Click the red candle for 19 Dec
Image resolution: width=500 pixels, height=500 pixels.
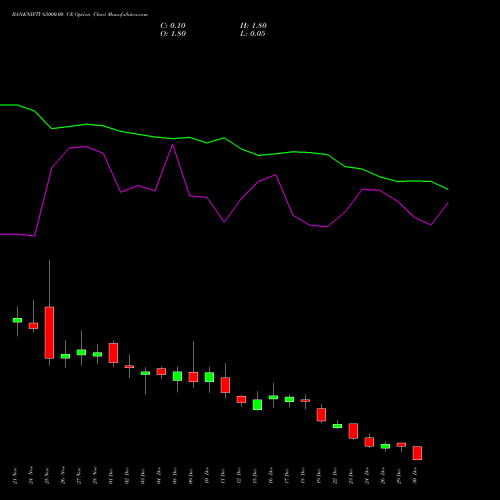tap(321, 415)
